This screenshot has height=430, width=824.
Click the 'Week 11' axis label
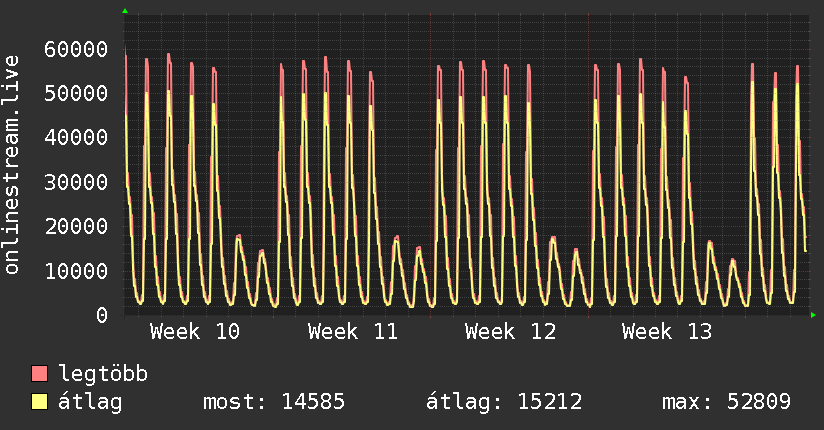pos(353,332)
